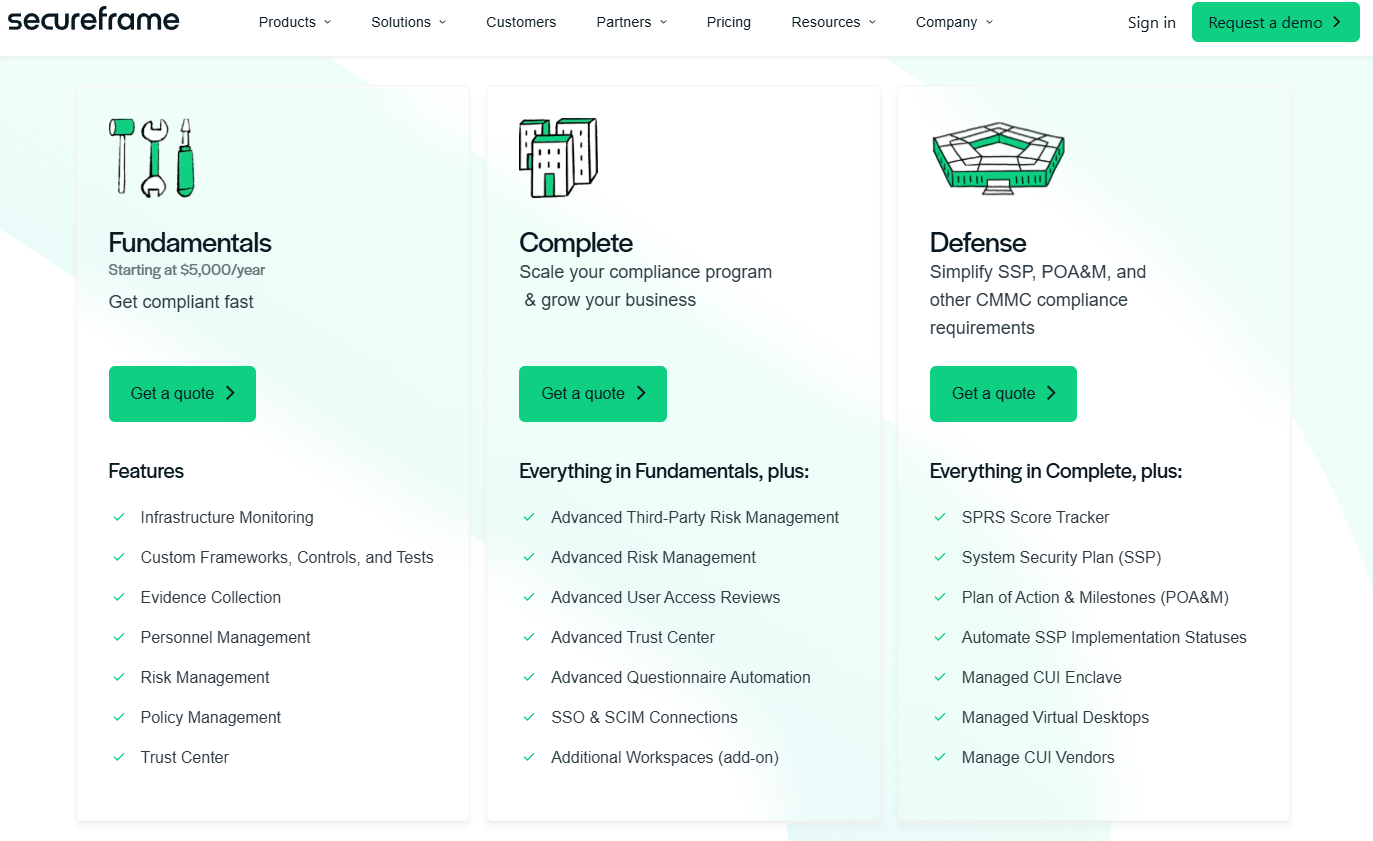
Task: Click 'Advanced Questionnaire Automation' text
Action: pyautogui.click(x=681, y=677)
